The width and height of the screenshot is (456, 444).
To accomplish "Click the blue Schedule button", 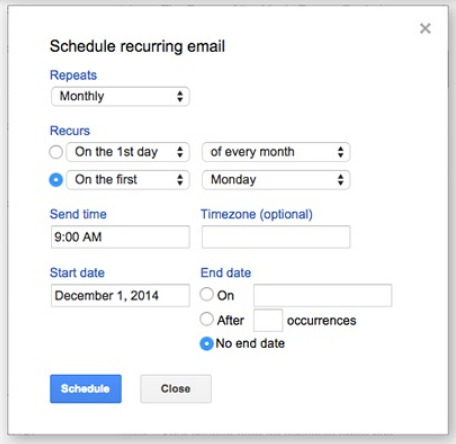I will (x=86, y=389).
